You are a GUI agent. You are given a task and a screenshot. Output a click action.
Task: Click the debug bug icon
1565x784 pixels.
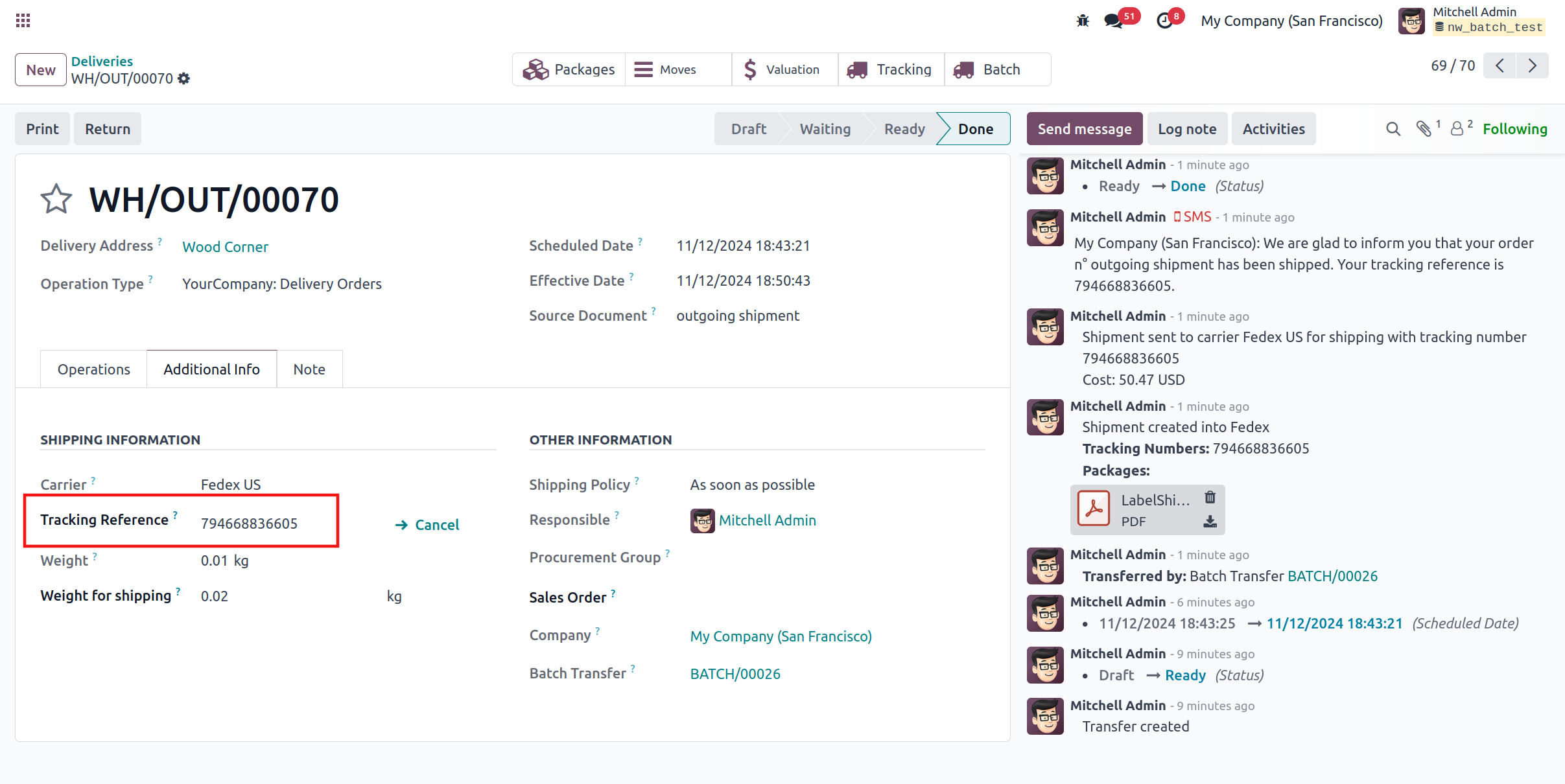1083,21
